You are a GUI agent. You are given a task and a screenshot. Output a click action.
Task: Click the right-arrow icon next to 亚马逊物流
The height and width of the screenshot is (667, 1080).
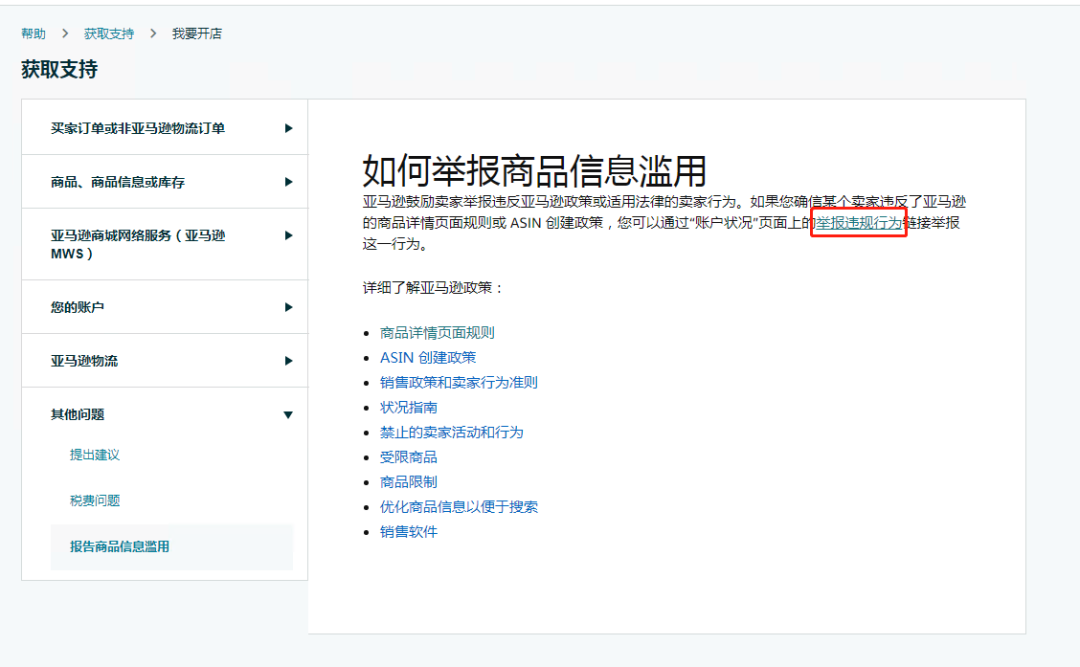point(288,361)
